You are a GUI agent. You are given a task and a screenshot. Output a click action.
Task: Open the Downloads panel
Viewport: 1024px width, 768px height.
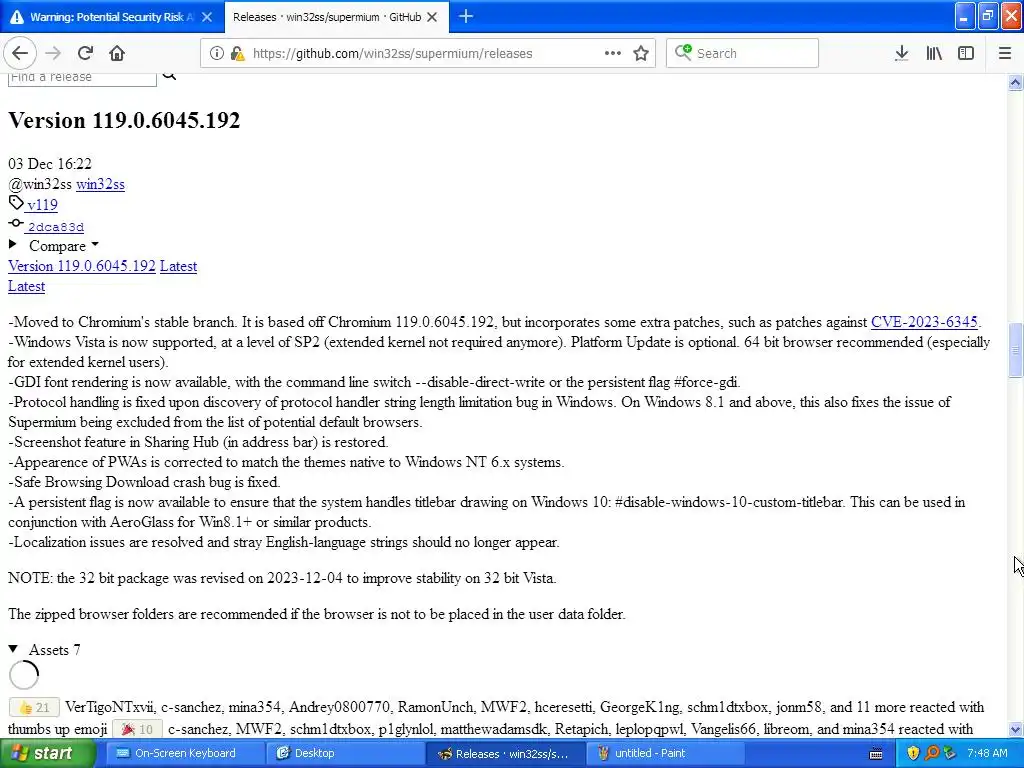[x=901, y=53]
